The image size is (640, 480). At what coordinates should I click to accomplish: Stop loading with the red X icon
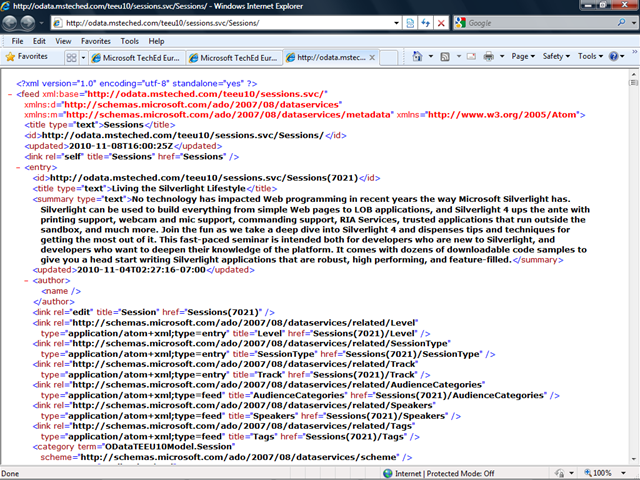(x=441, y=23)
